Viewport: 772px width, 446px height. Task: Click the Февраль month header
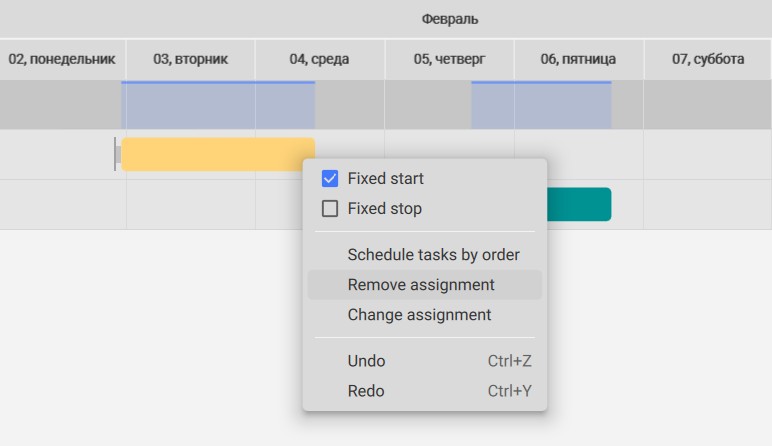tap(450, 19)
